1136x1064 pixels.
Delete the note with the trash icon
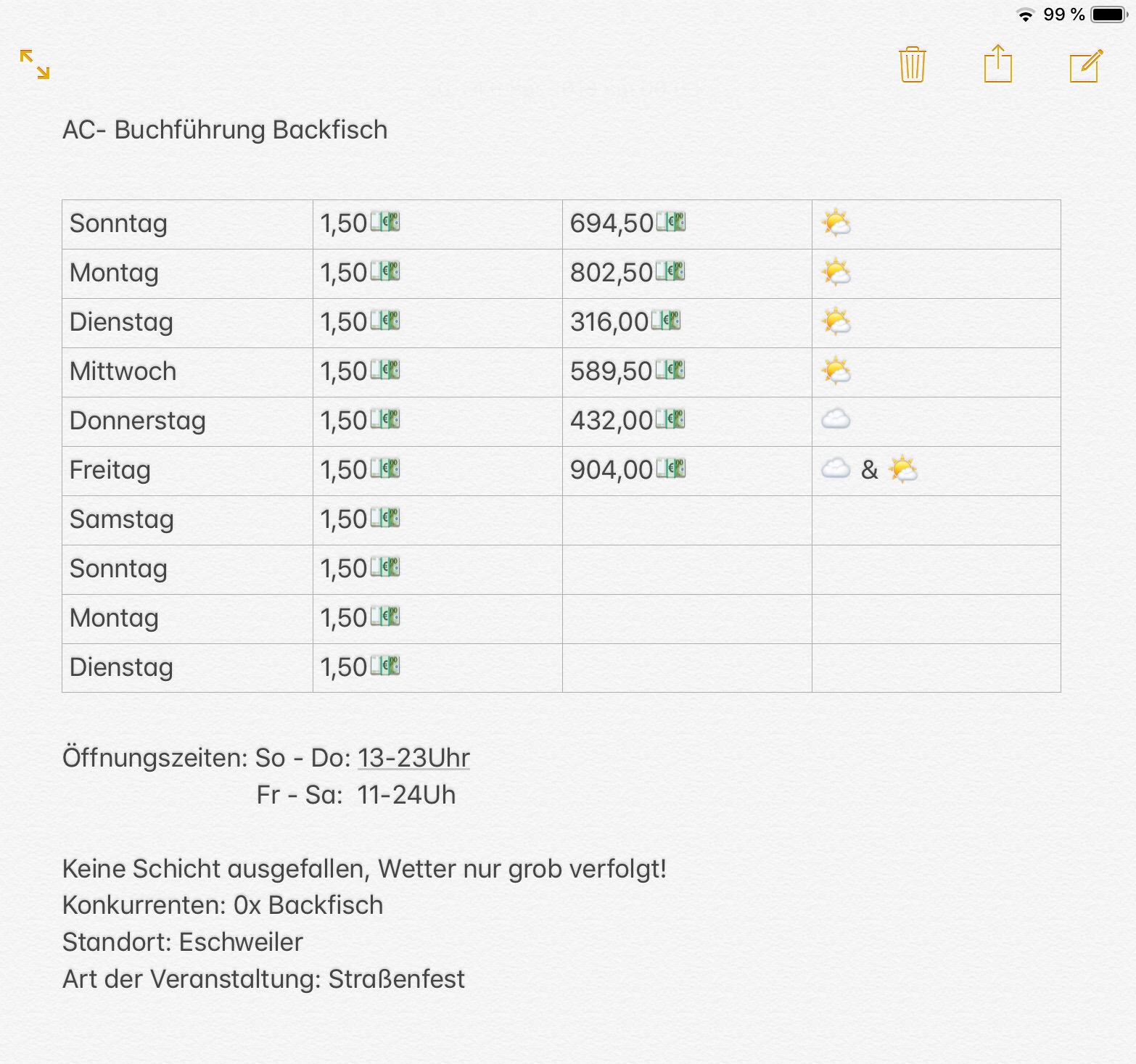[x=912, y=65]
